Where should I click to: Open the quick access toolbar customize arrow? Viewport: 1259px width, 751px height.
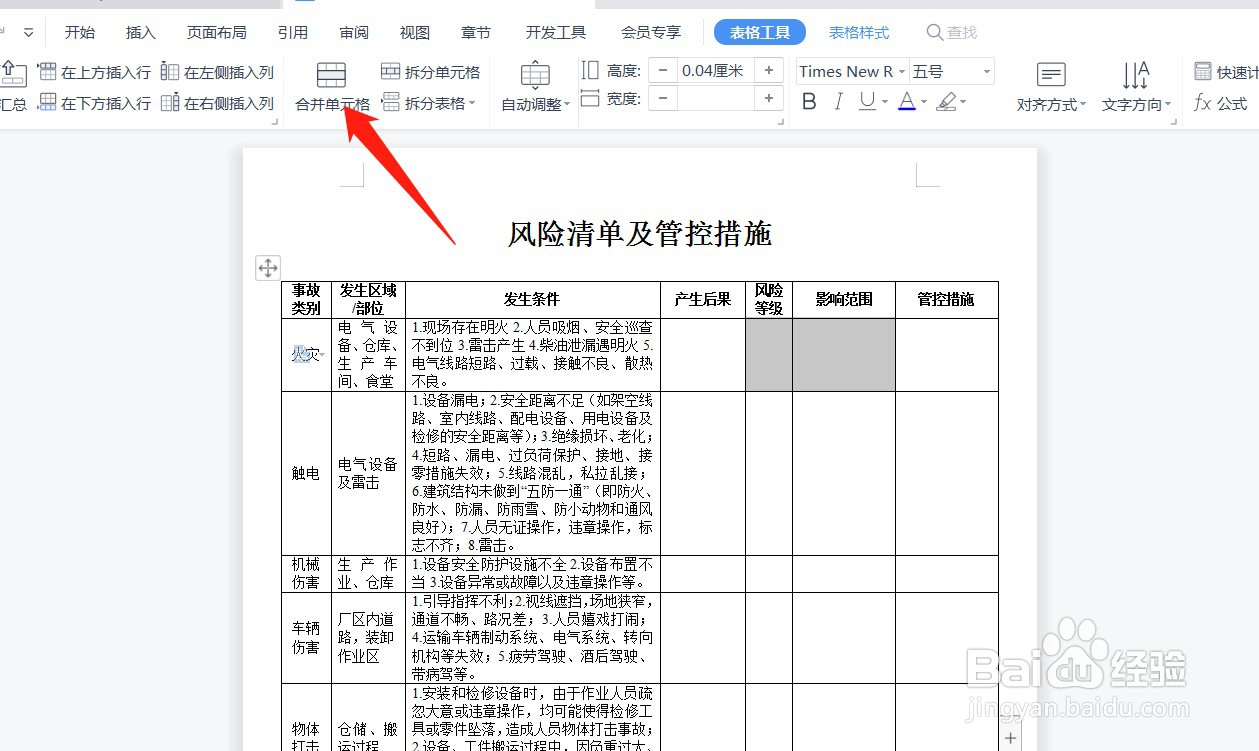(x=29, y=32)
